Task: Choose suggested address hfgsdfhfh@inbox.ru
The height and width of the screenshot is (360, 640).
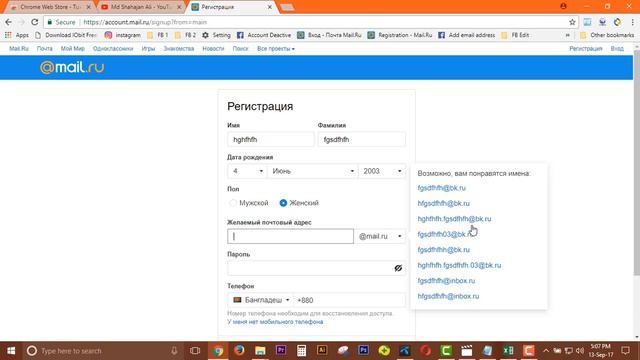Action: pyautogui.click(x=448, y=296)
